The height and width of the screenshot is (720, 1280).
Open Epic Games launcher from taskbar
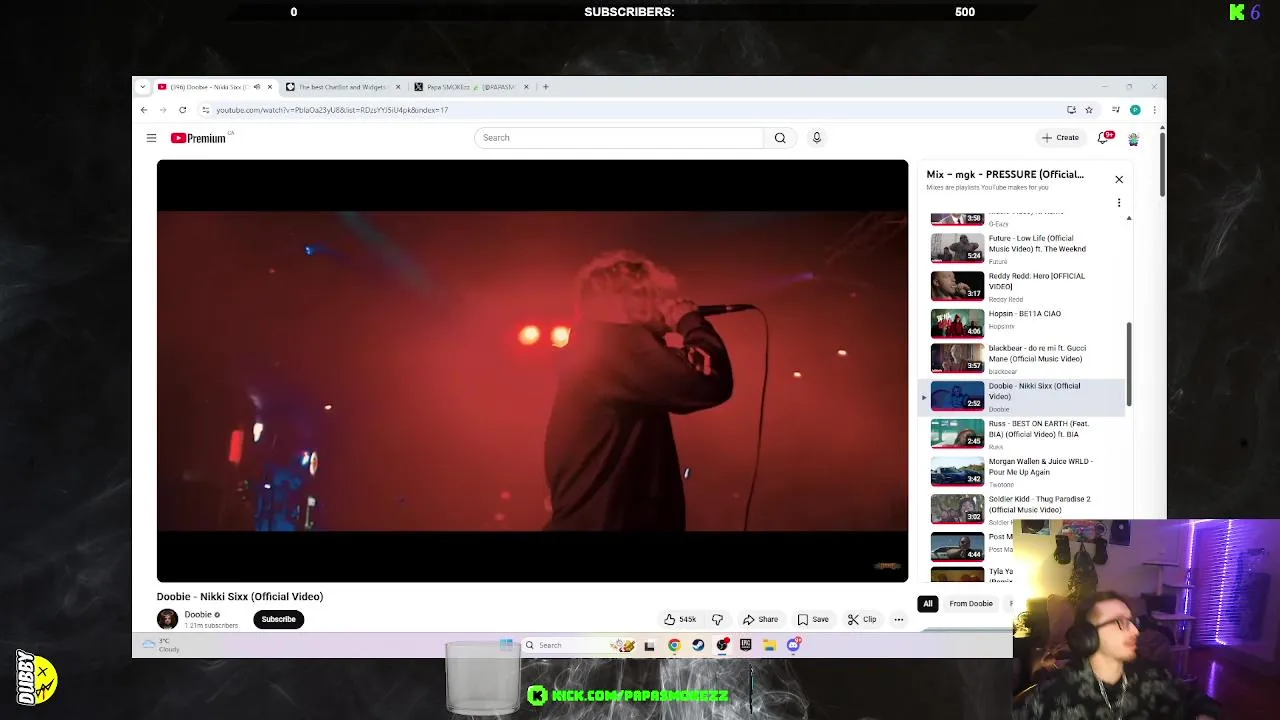point(745,645)
